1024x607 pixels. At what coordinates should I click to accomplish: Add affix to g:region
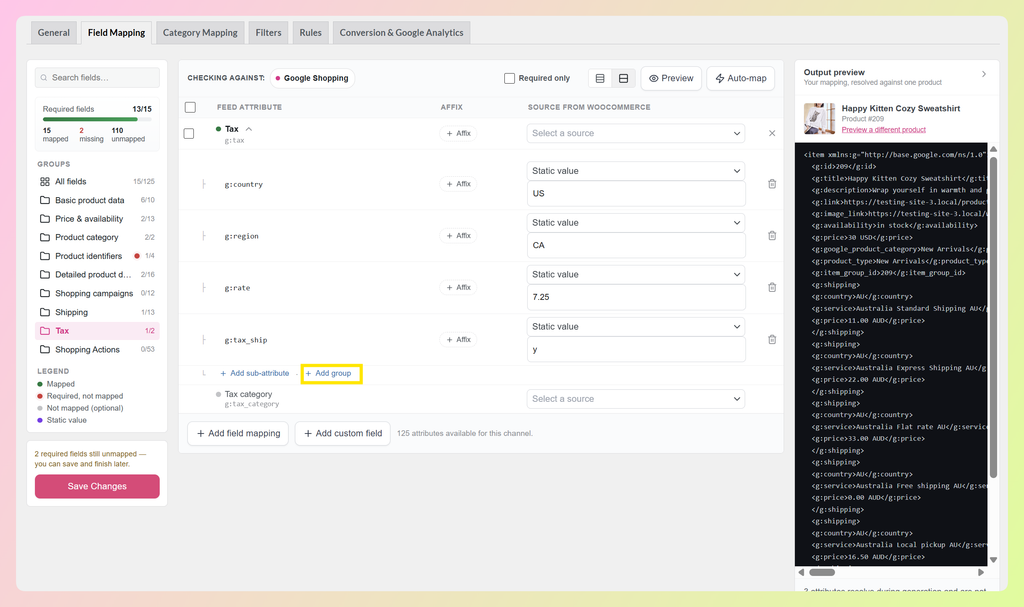tap(458, 236)
